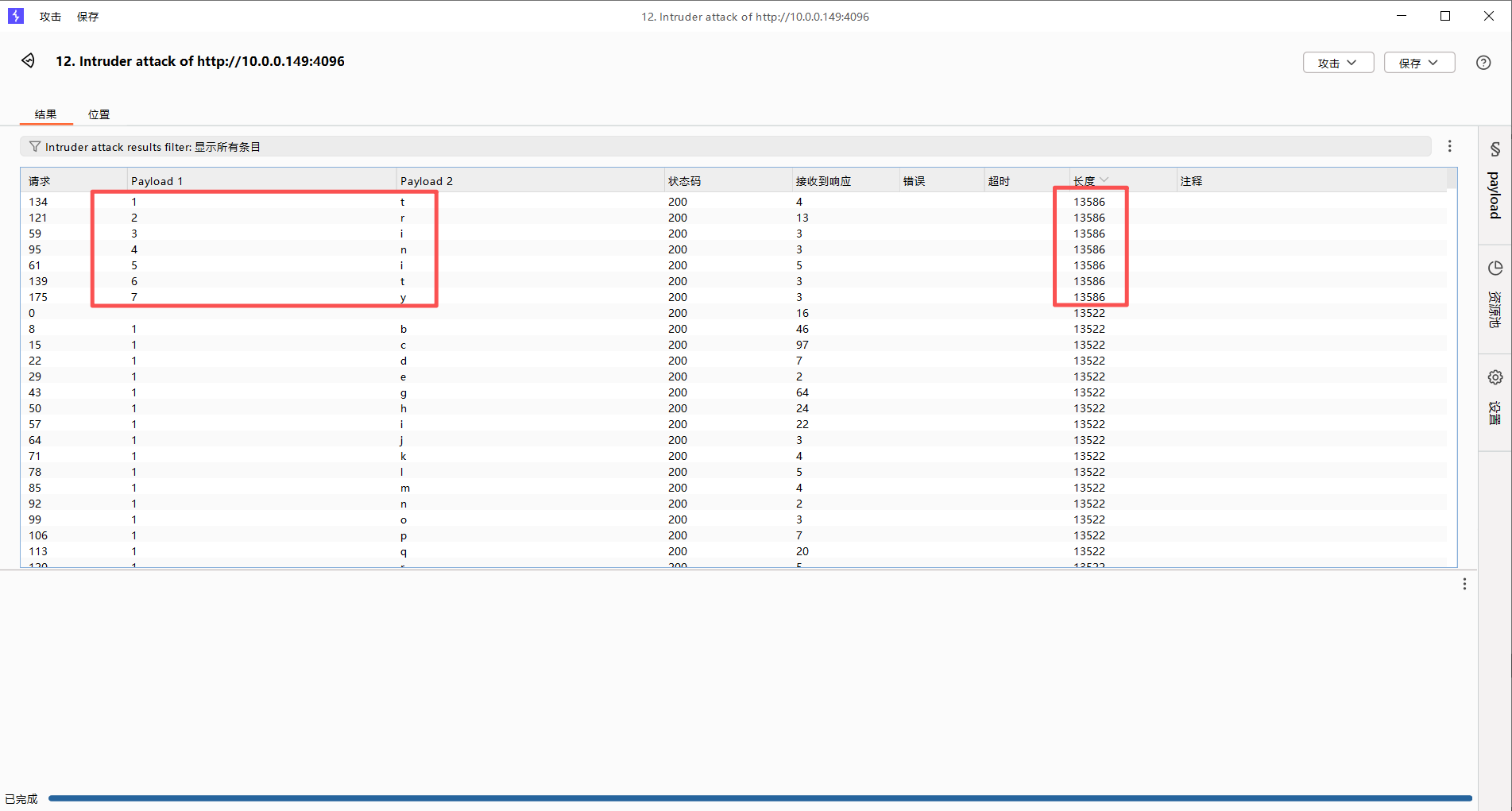Viewport: 1512px width, 811px height.
Task: Sort by the 超时 column header
Action: coord(1027,181)
